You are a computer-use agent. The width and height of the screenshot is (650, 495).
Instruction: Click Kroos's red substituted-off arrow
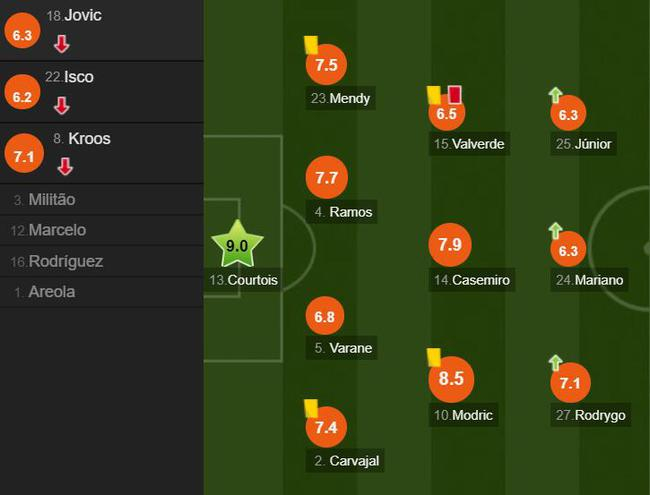(65, 166)
